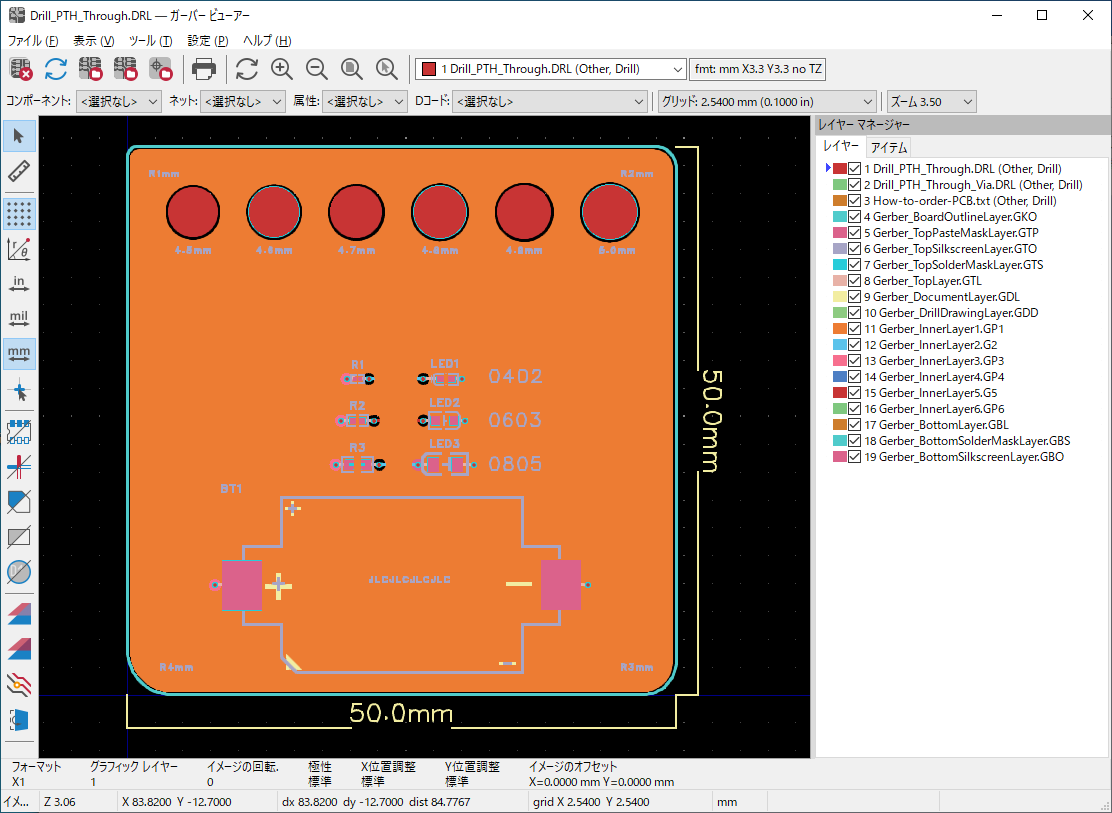Switch units to inches
This screenshot has height=813, width=1112.
click(x=19, y=284)
